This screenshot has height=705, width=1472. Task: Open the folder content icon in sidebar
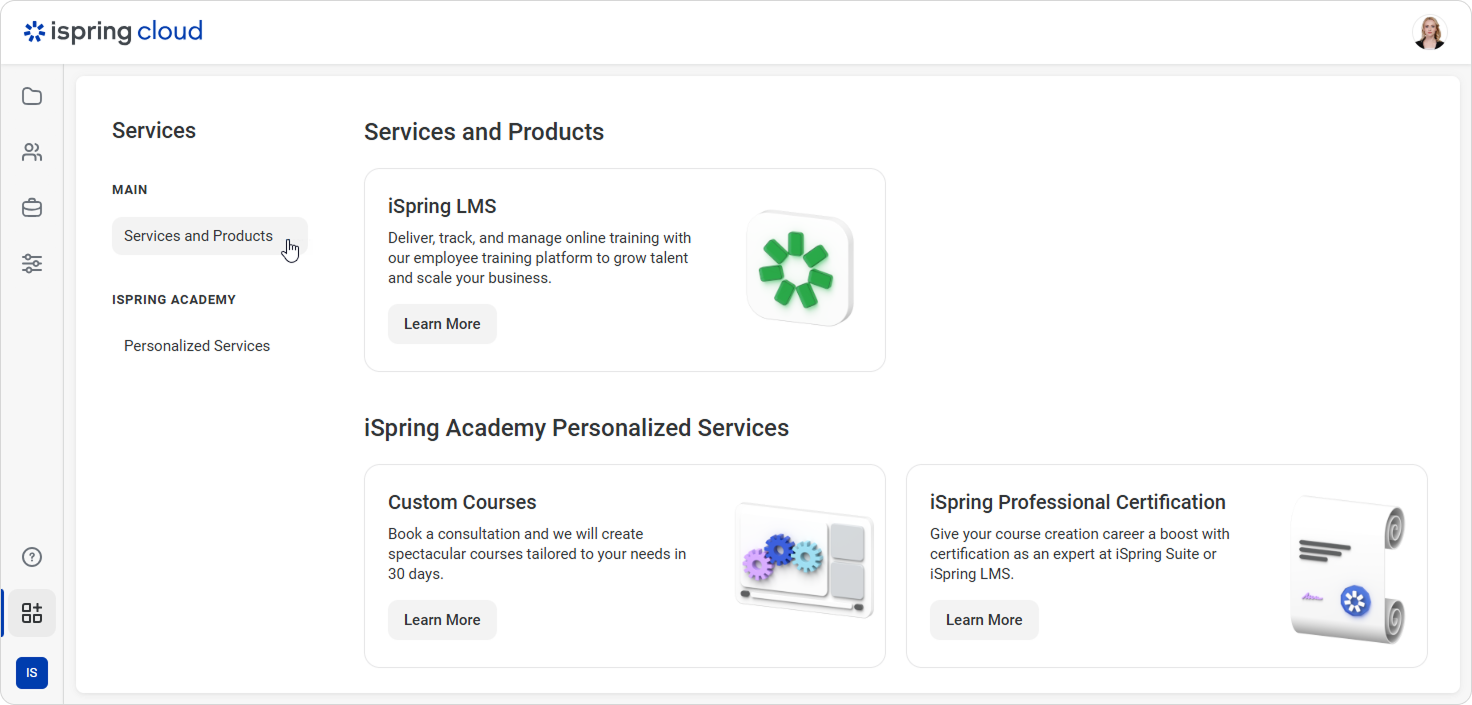pyautogui.click(x=32, y=97)
